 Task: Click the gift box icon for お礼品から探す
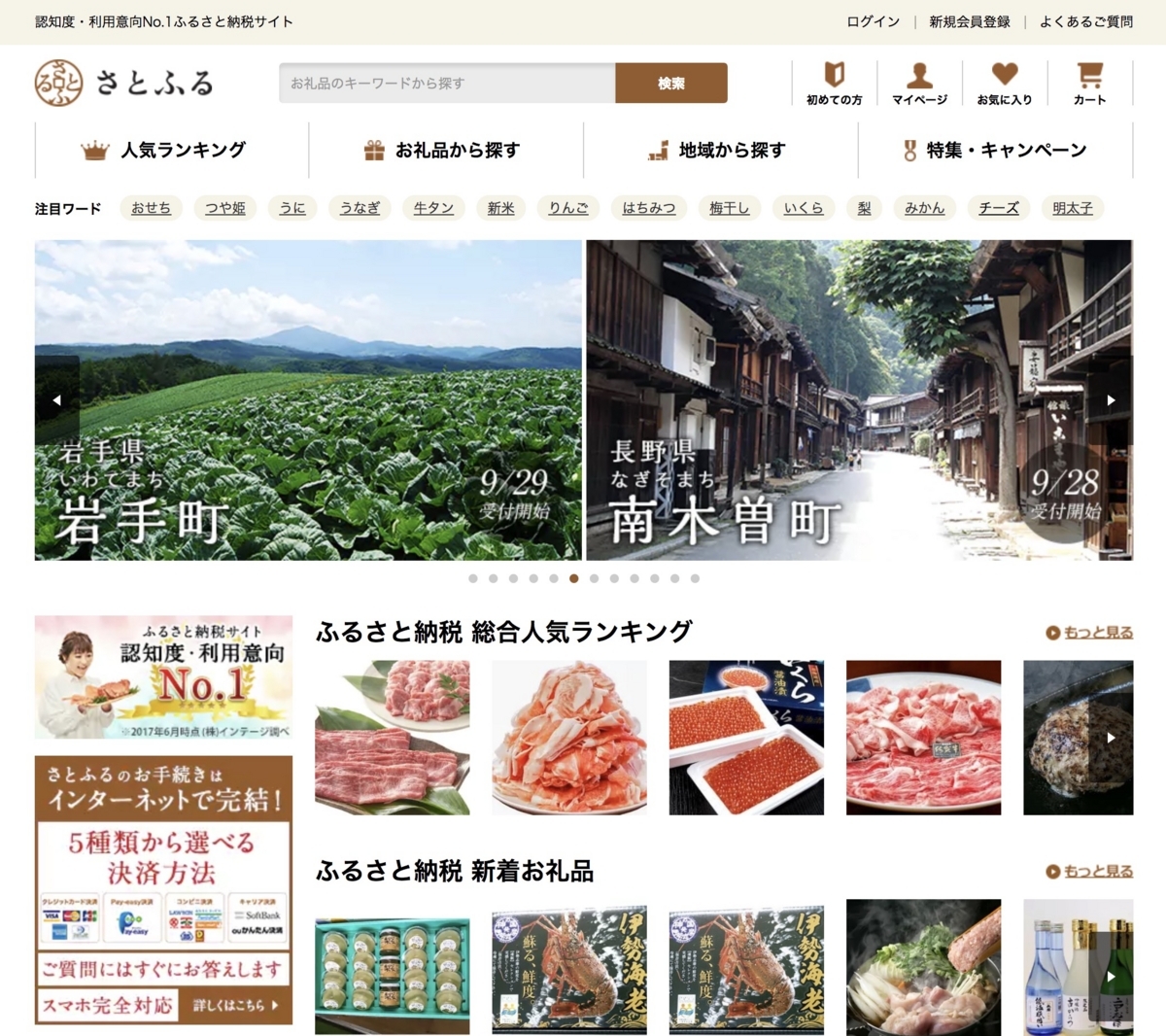(x=373, y=149)
